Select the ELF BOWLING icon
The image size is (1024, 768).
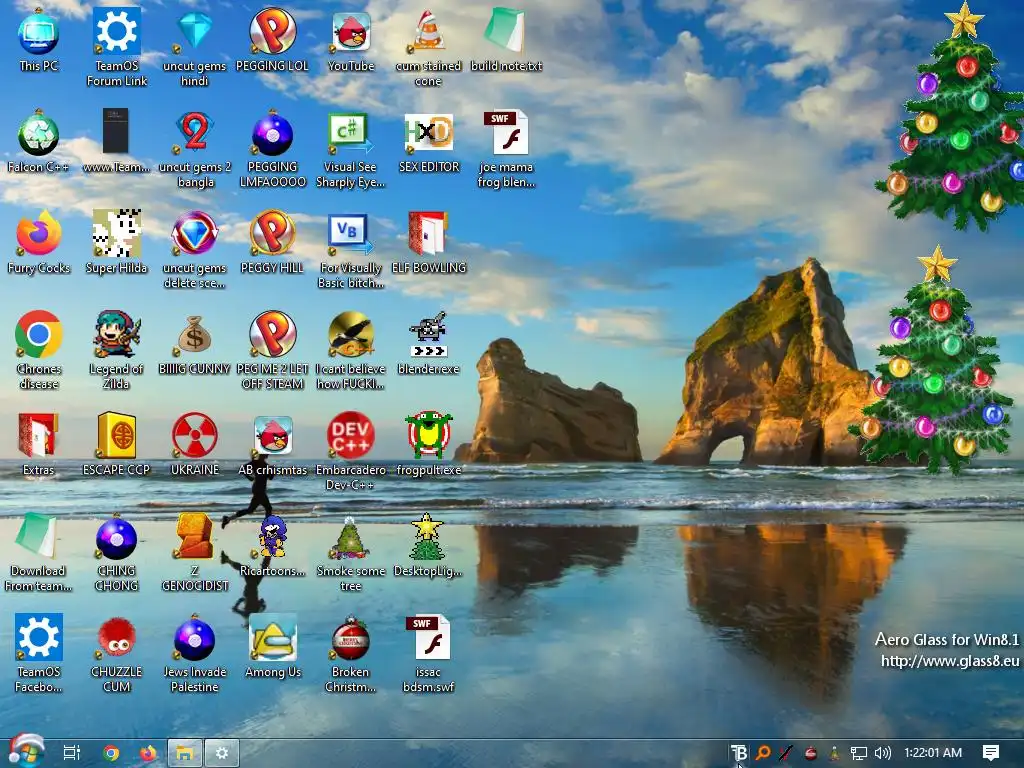pos(428,242)
